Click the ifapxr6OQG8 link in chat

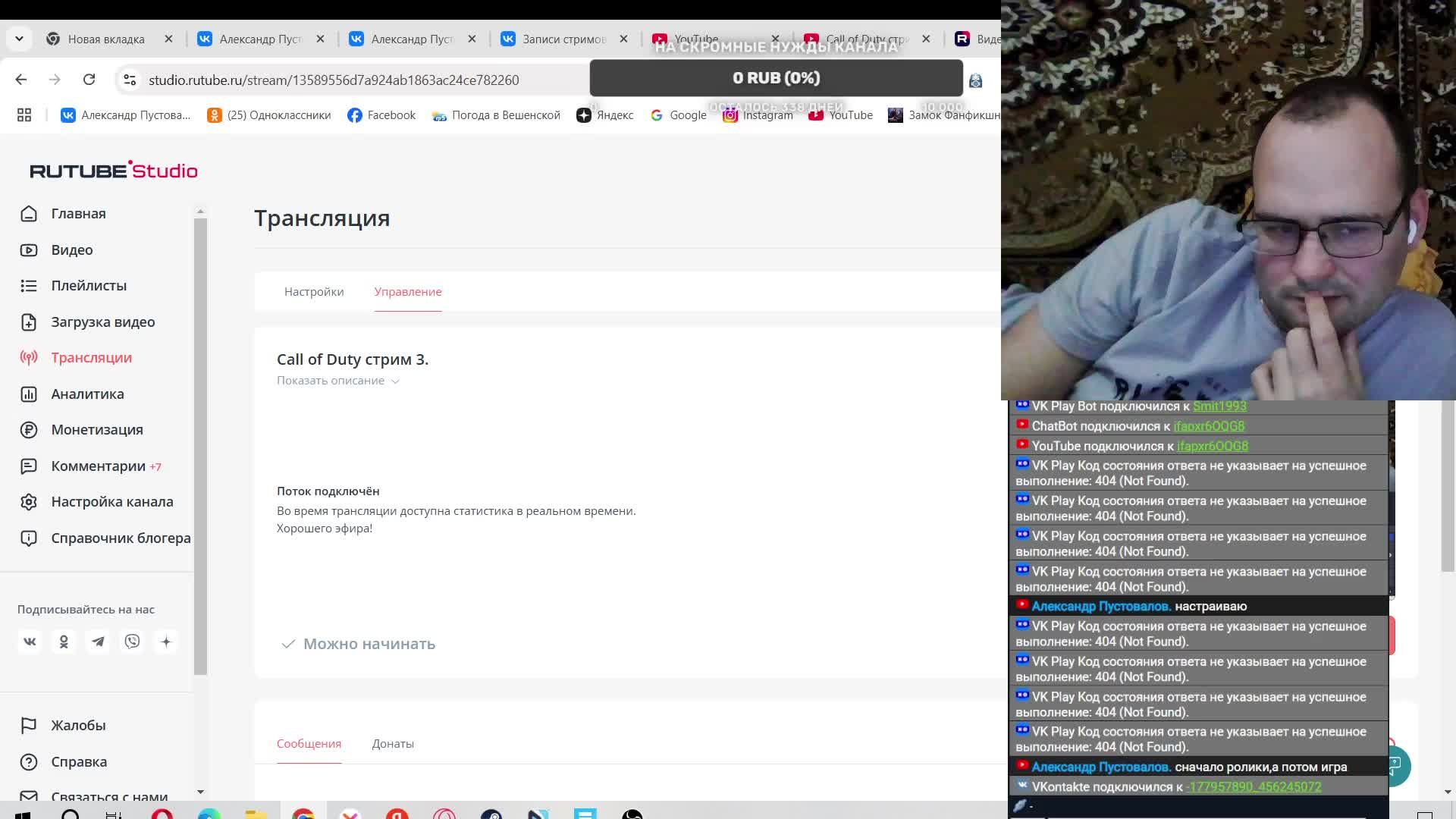click(1208, 426)
